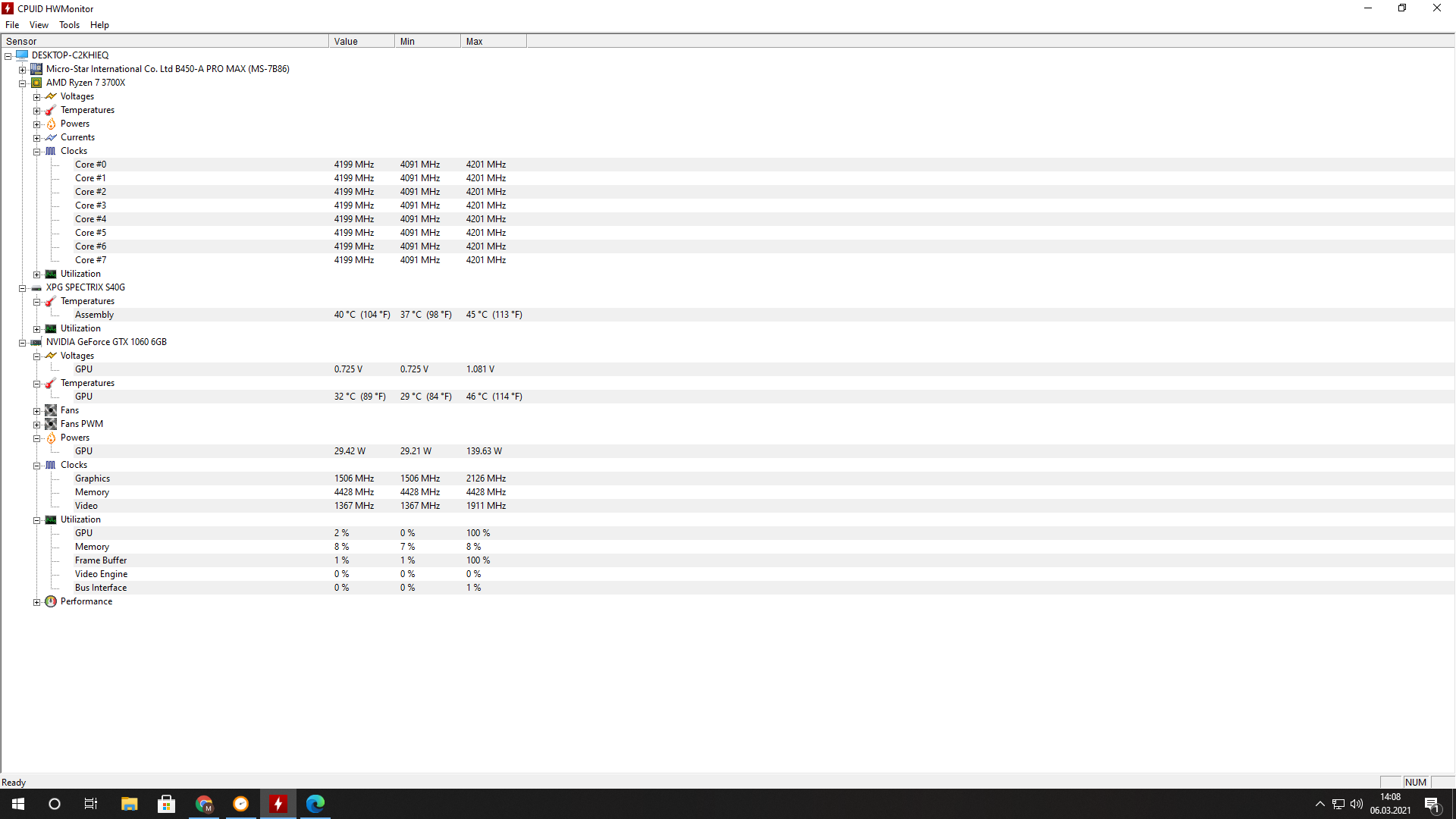The image size is (1456, 819).
Task: Collapse the GPU Utilization node
Action: [36, 520]
